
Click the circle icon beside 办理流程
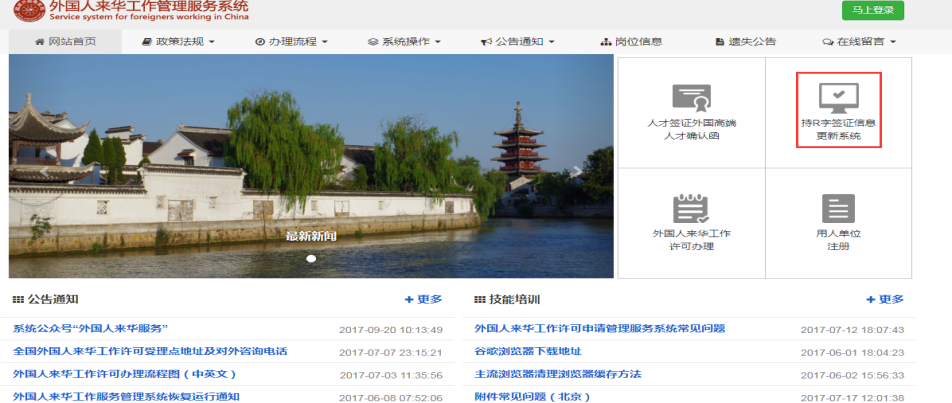[260, 42]
